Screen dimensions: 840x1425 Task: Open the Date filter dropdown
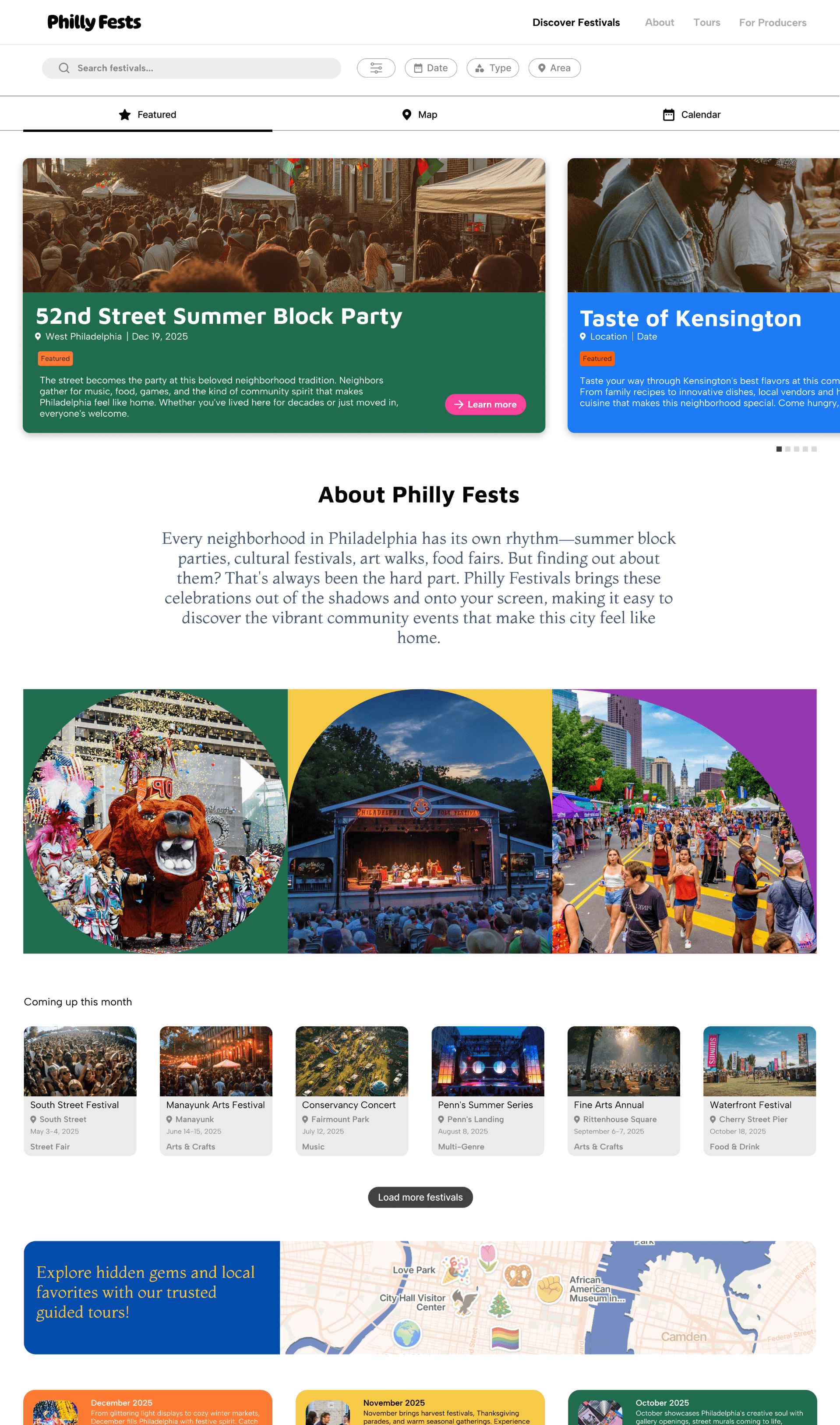point(431,68)
